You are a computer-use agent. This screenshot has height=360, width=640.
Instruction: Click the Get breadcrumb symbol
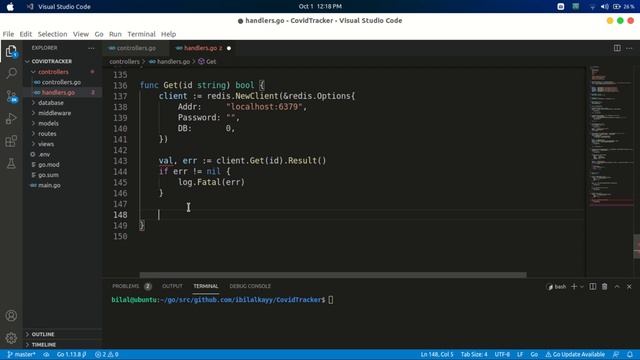pyautogui.click(x=207, y=62)
